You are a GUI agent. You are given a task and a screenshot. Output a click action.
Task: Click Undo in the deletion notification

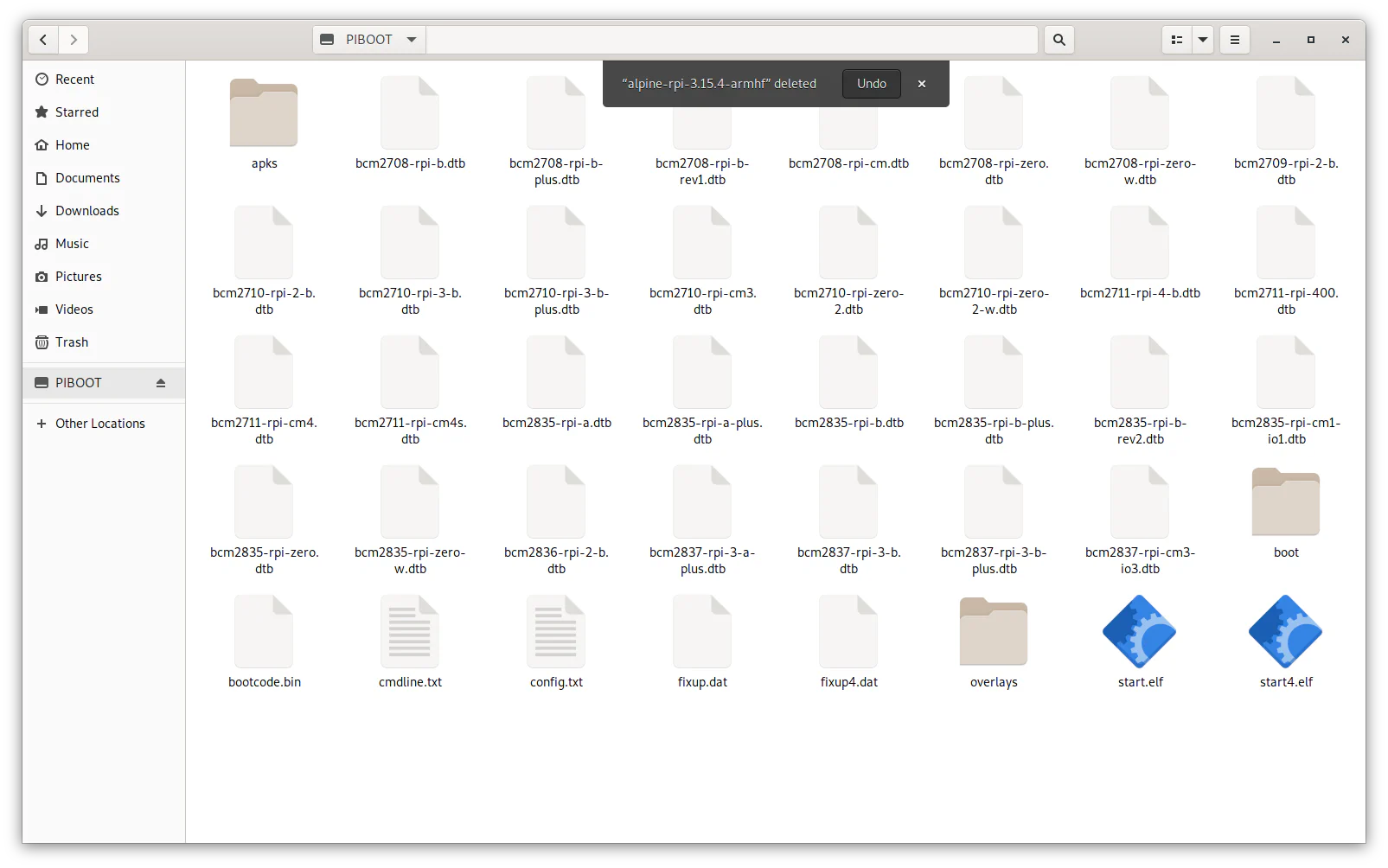[872, 84]
